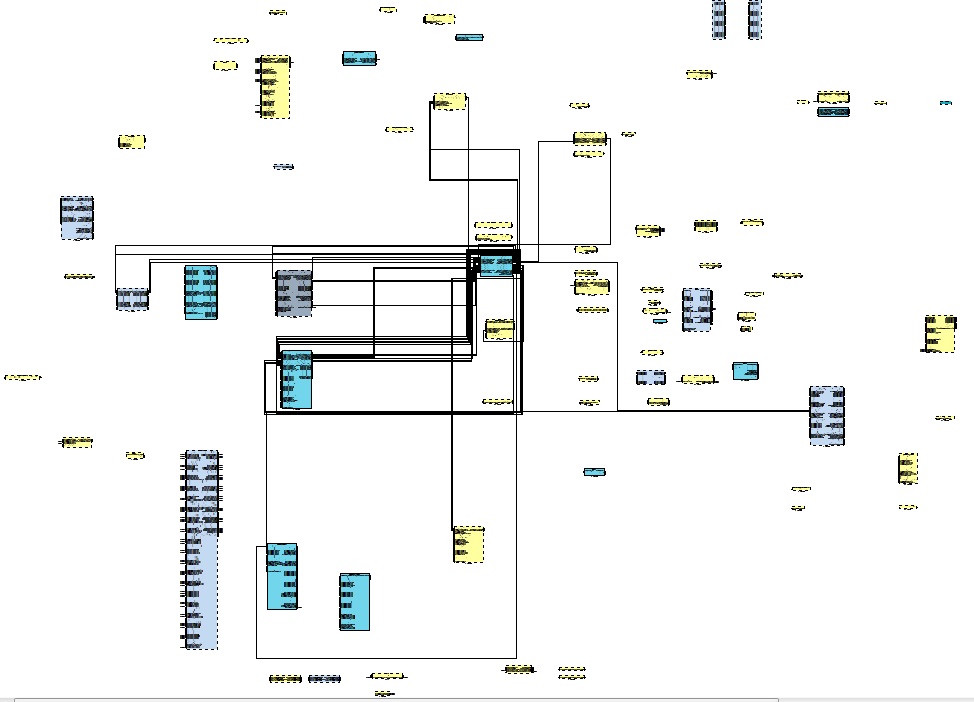Select the gray node block in the diagram
Viewport: 974px width, 702px height.
click(x=293, y=293)
